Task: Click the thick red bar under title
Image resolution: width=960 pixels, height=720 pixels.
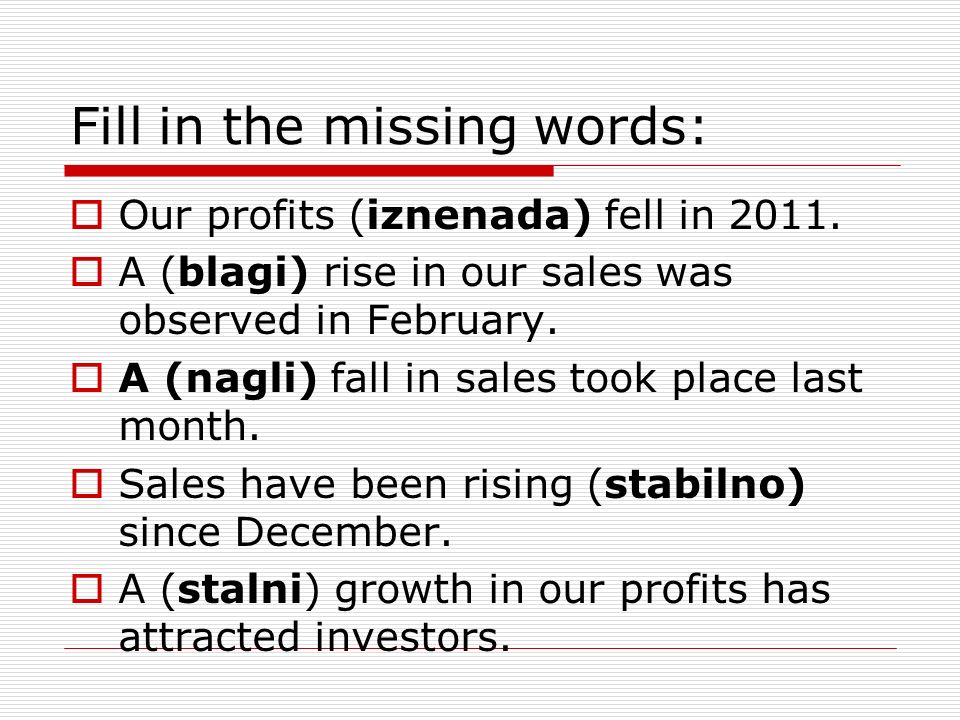Action: coord(309,171)
